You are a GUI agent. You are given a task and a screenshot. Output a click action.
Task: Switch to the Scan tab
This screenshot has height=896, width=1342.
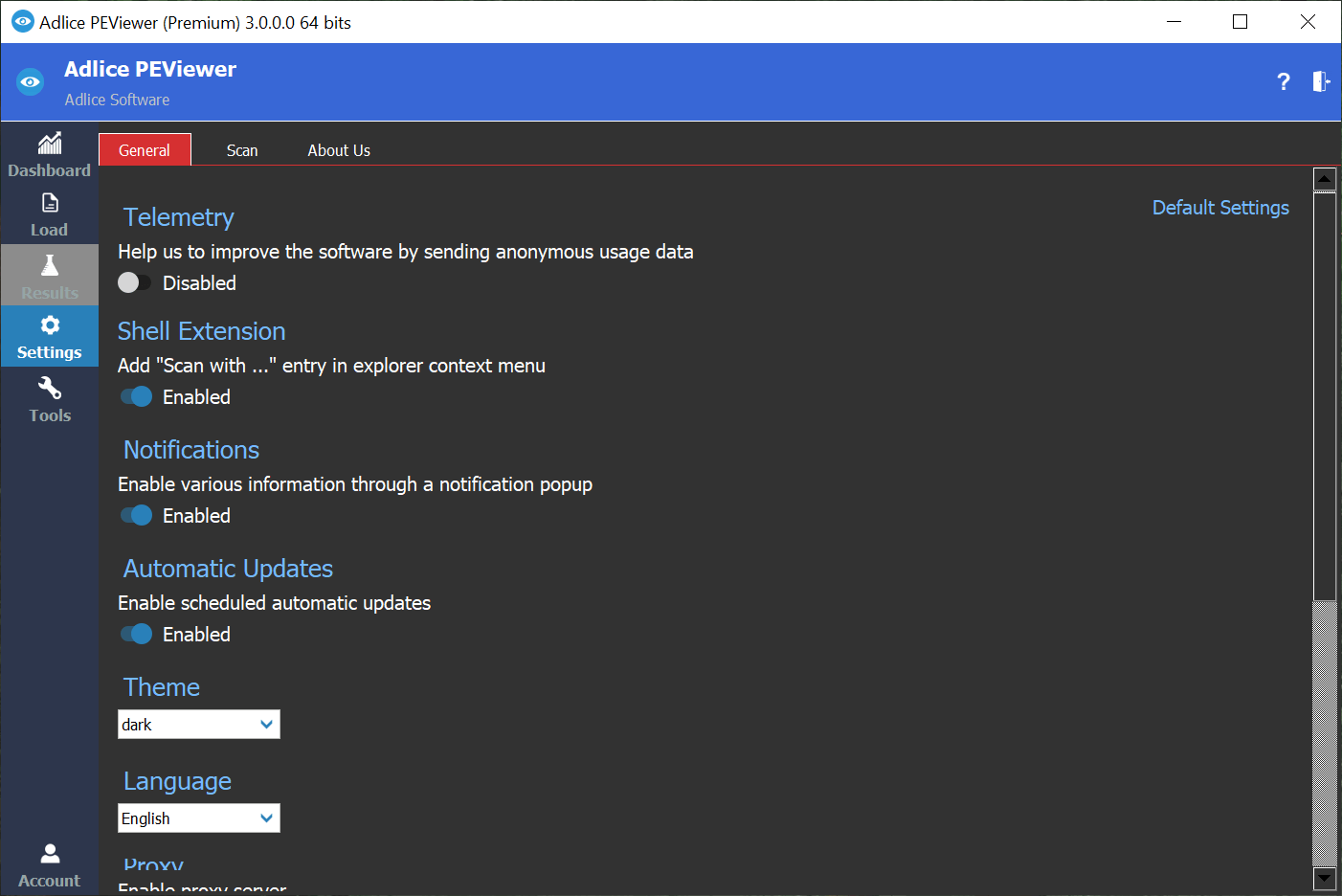pos(242,150)
